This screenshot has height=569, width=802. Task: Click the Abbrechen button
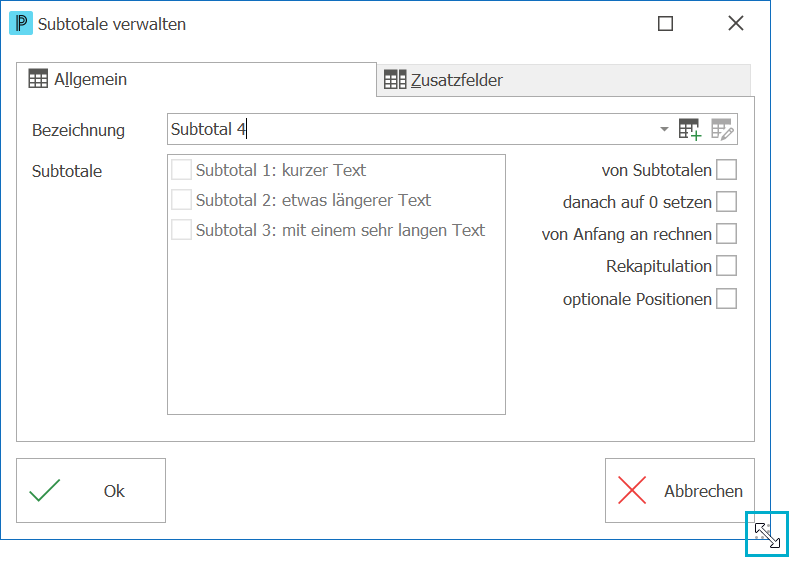click(x=680, y=490)
